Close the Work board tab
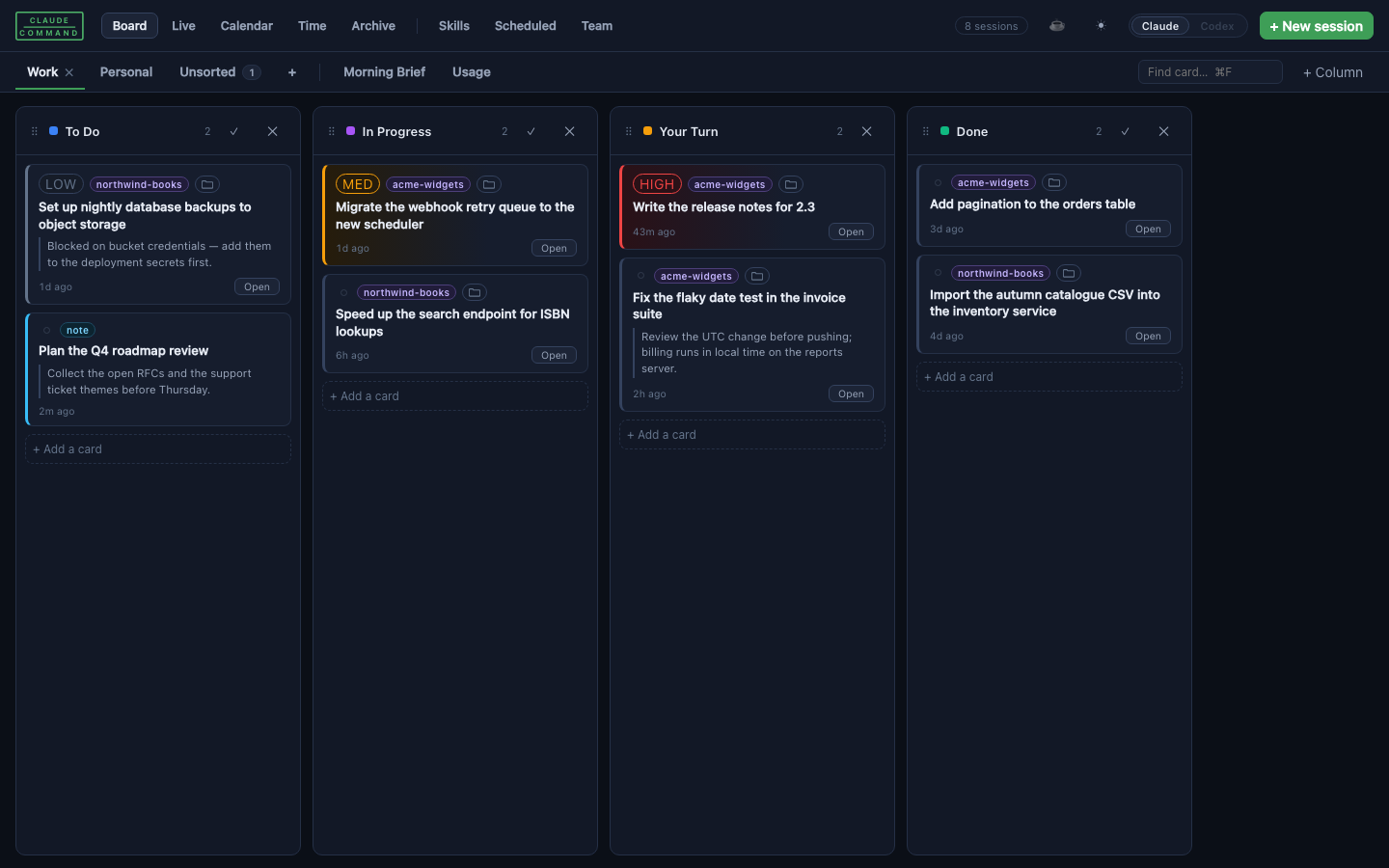Image resolution: width=1389 pixels, height=868 pixels. [x=69, y=72]
